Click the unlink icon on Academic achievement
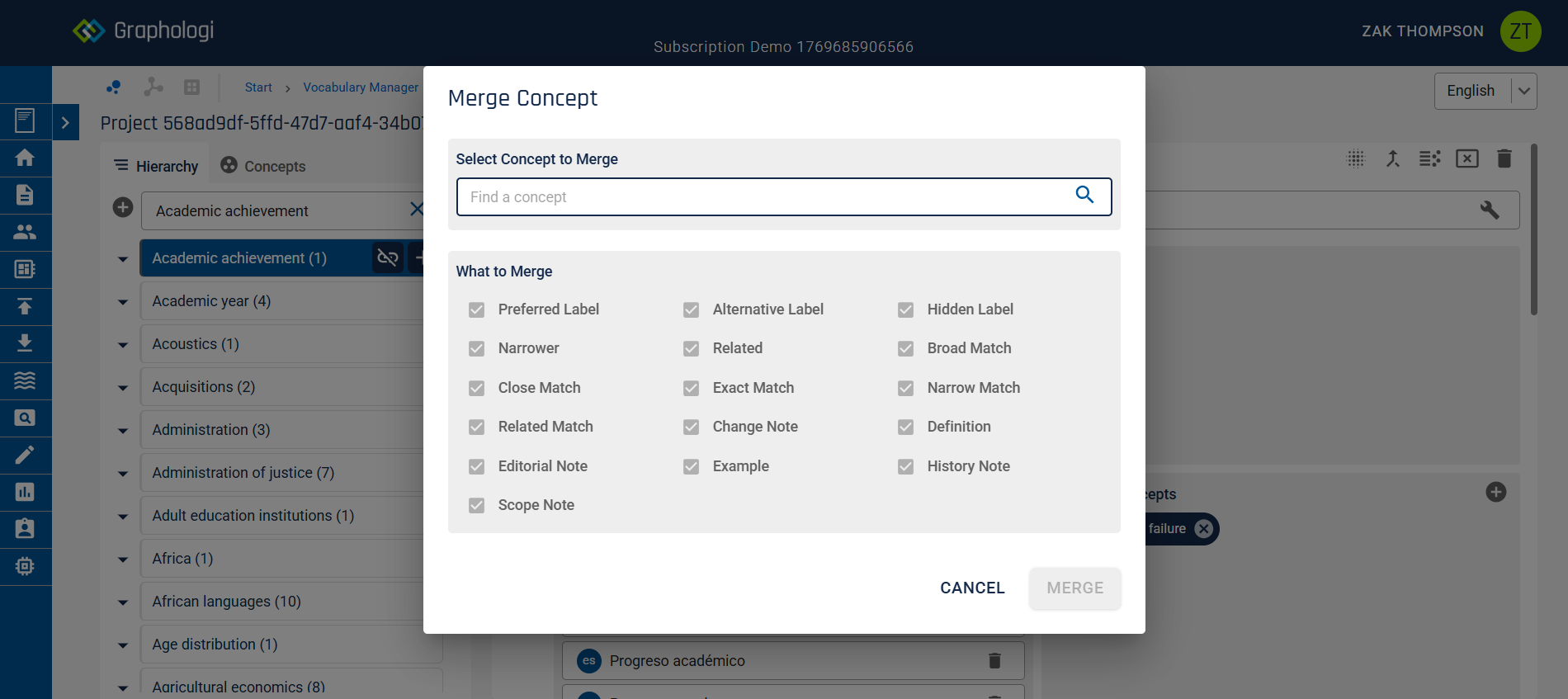Image resolution: width=1568 pixels, height=699 pixels. [388, 258]
